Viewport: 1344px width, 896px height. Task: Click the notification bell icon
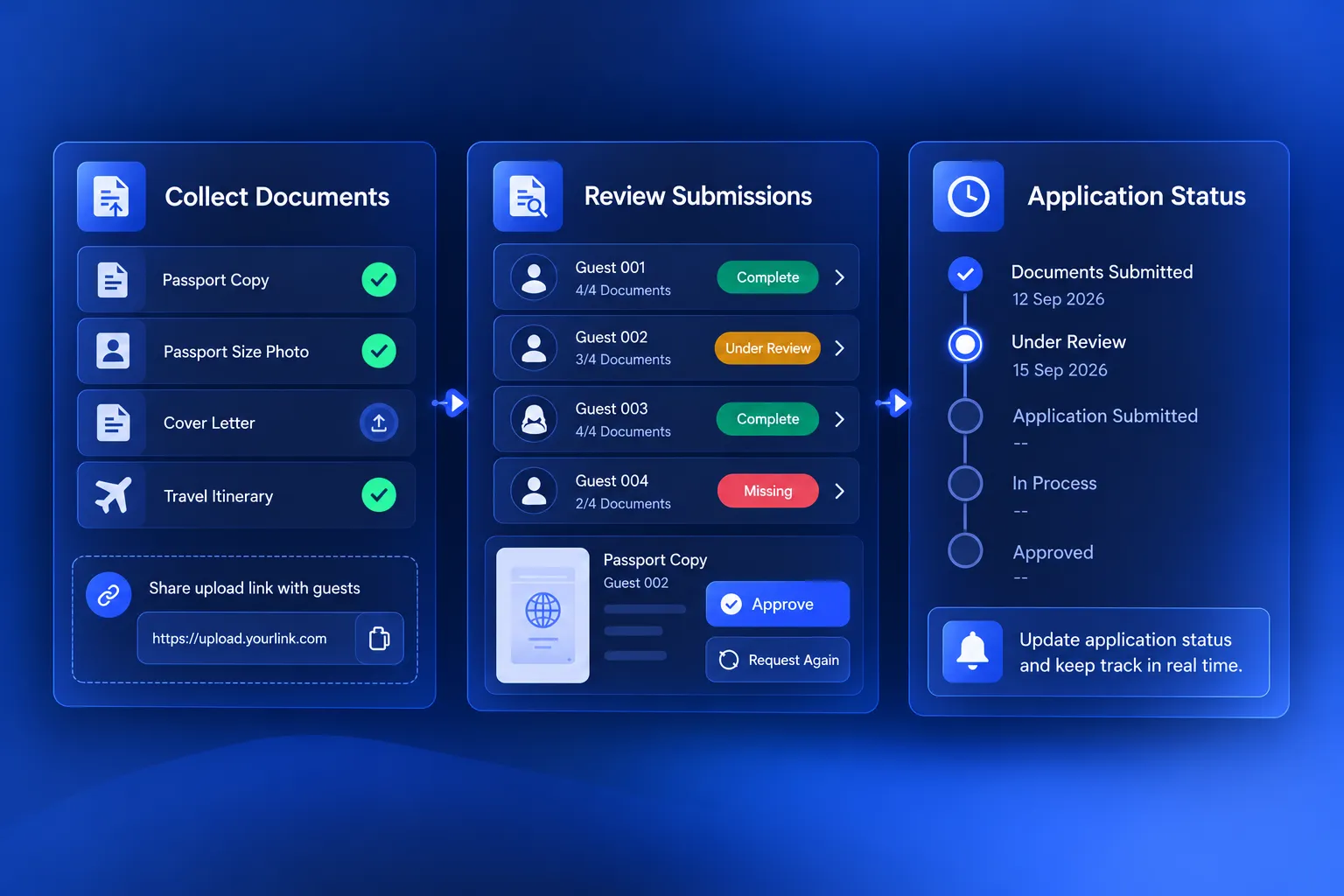click(972, 652)
